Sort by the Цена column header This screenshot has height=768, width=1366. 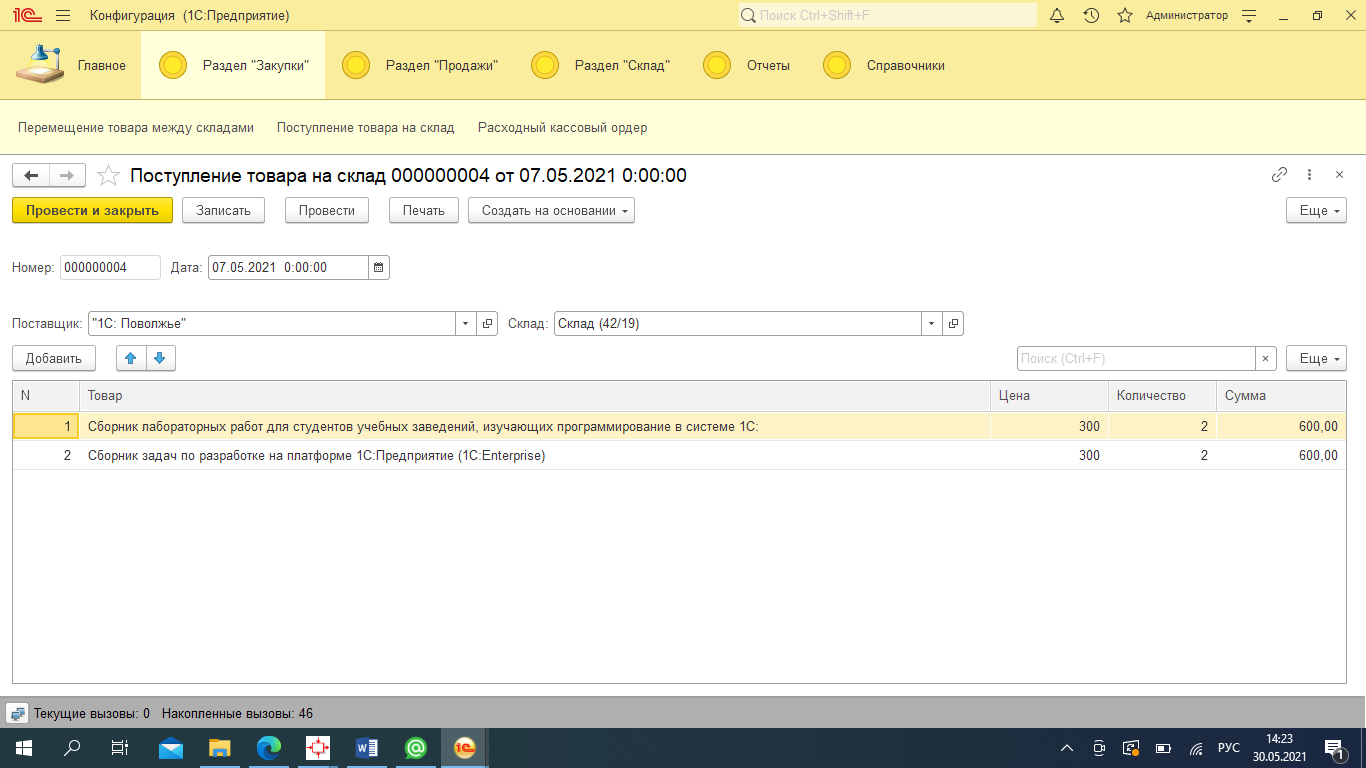(x=1049, y=395)
